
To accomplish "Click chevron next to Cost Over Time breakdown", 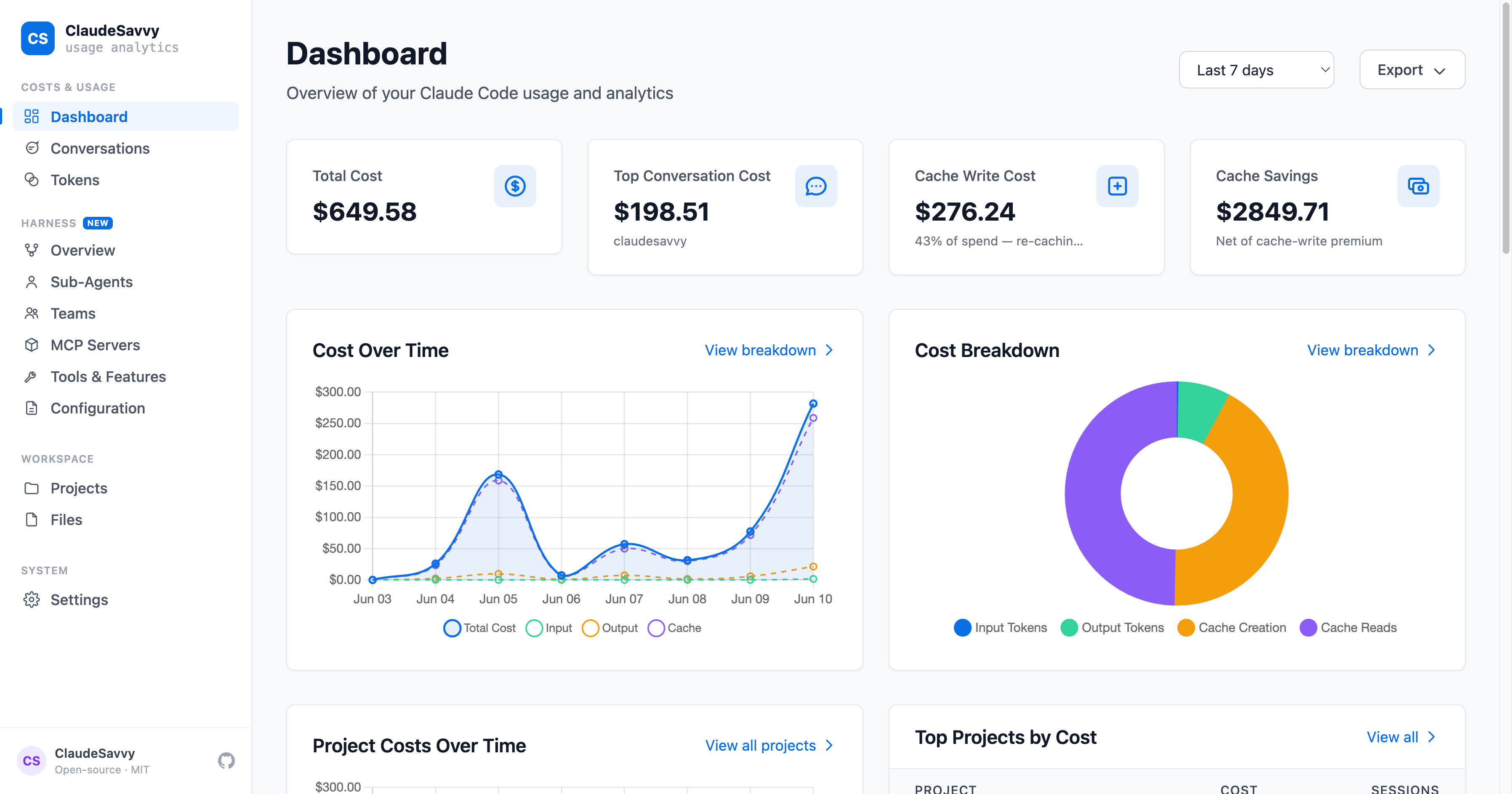I will 829,350.
